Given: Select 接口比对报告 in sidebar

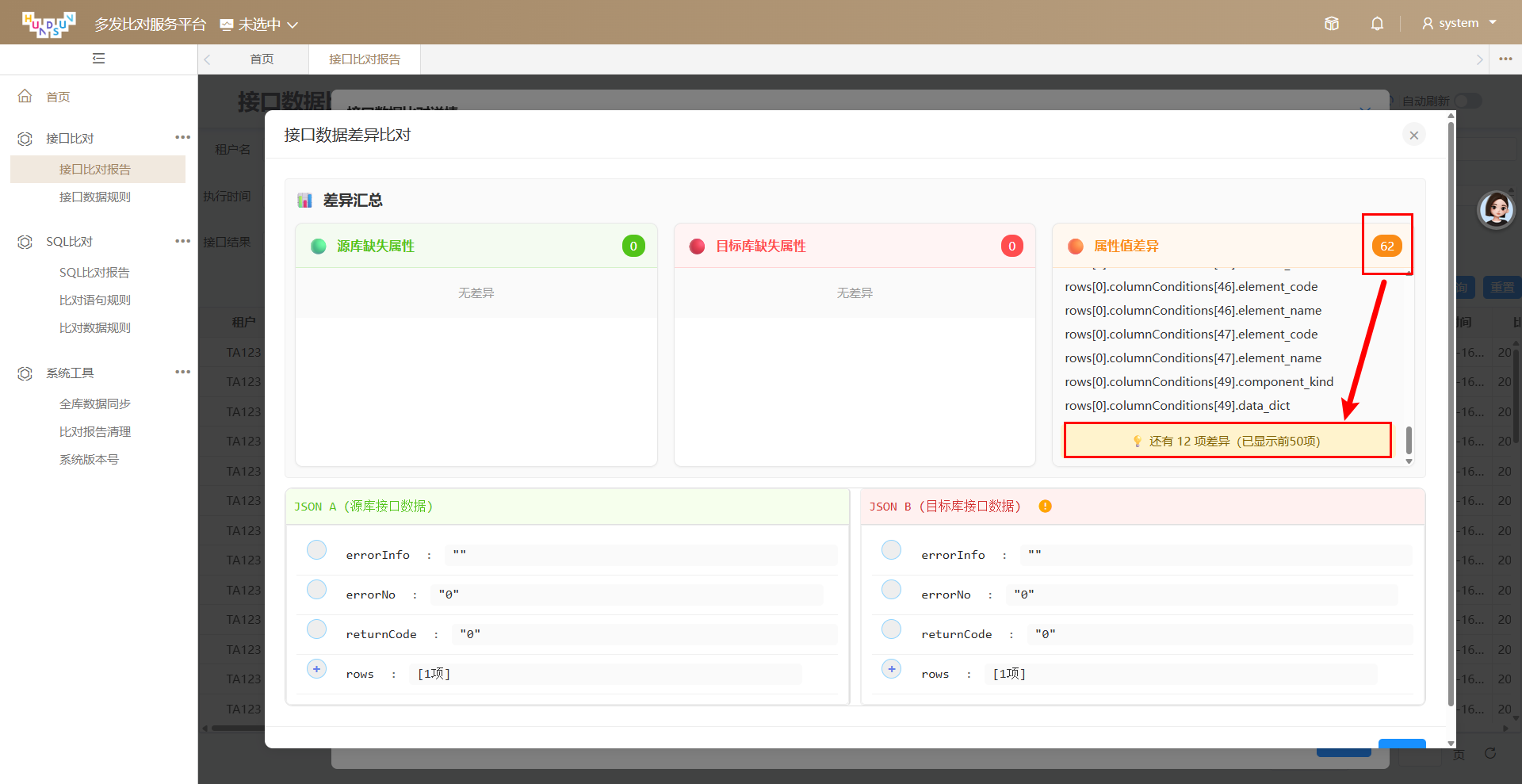Looking at the screenshot, I should [98, 169].
